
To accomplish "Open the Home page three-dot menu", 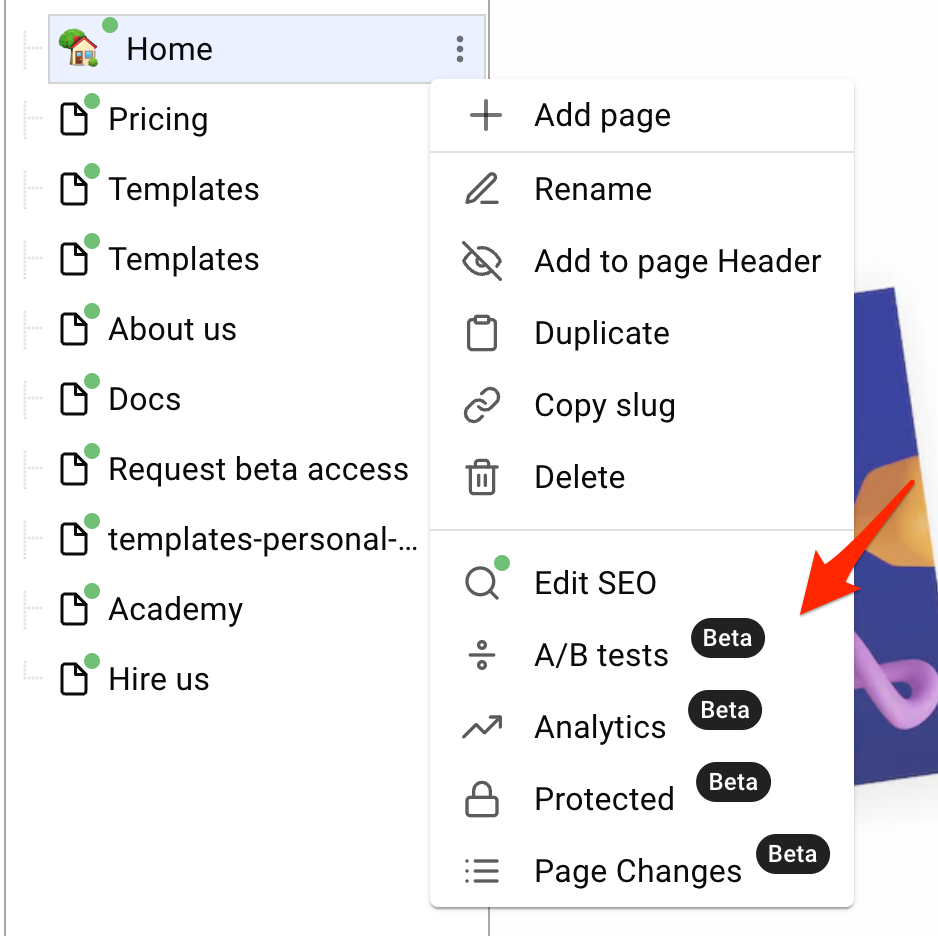I will 459,49.
